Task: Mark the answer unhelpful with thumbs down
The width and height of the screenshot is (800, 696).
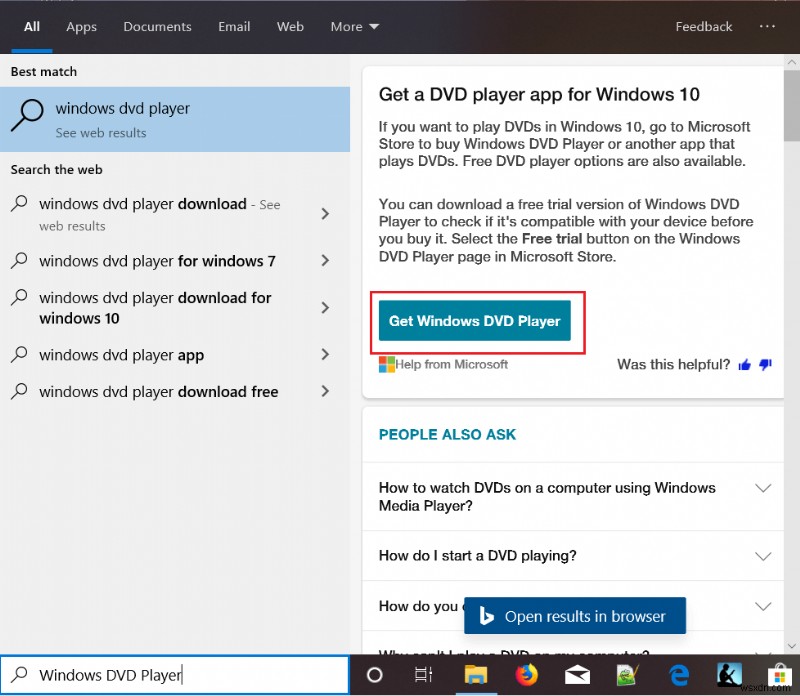Action: coord(764,365)
